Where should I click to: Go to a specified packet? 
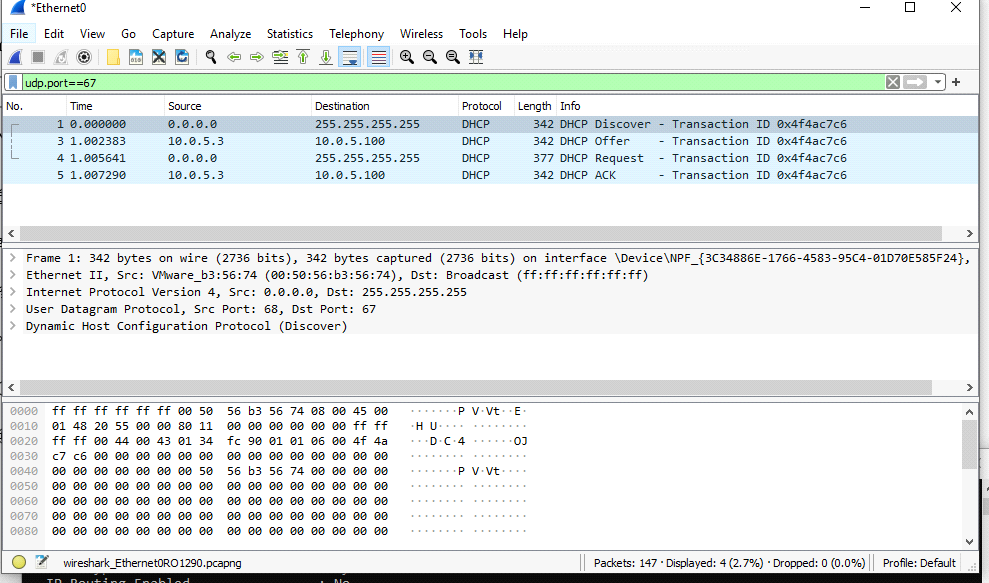click(280, 57)
